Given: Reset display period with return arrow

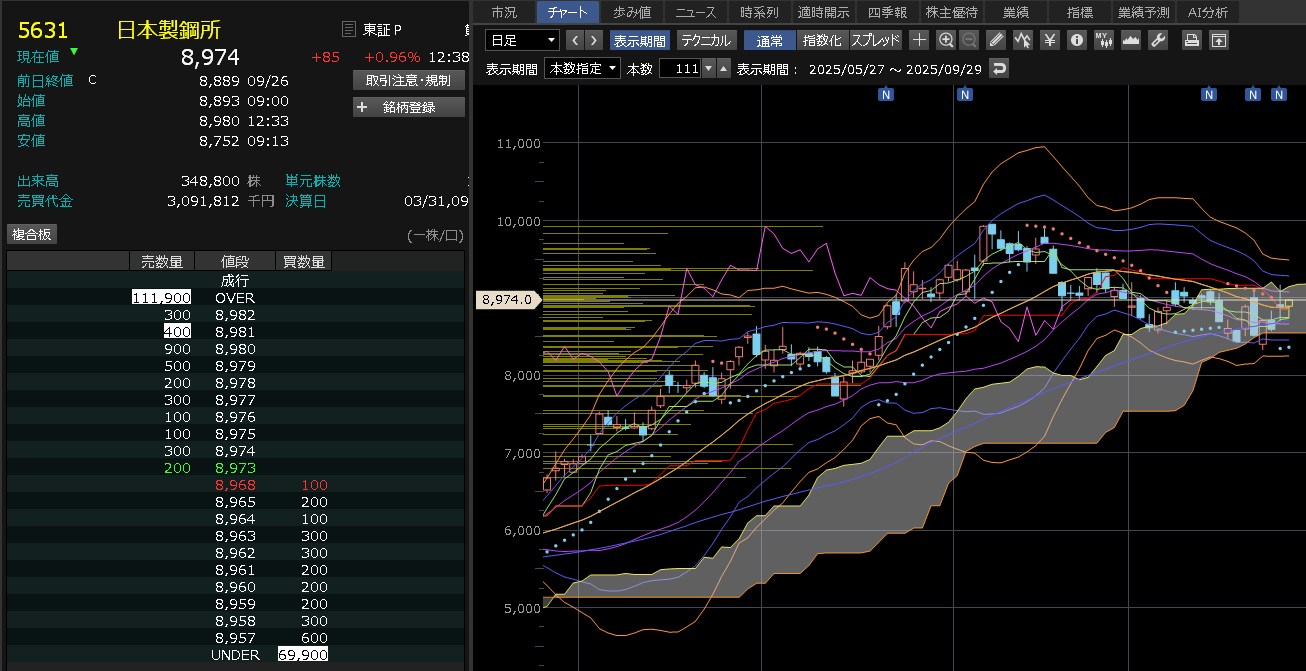Looking at the screenshot, I should click(998, 68).
